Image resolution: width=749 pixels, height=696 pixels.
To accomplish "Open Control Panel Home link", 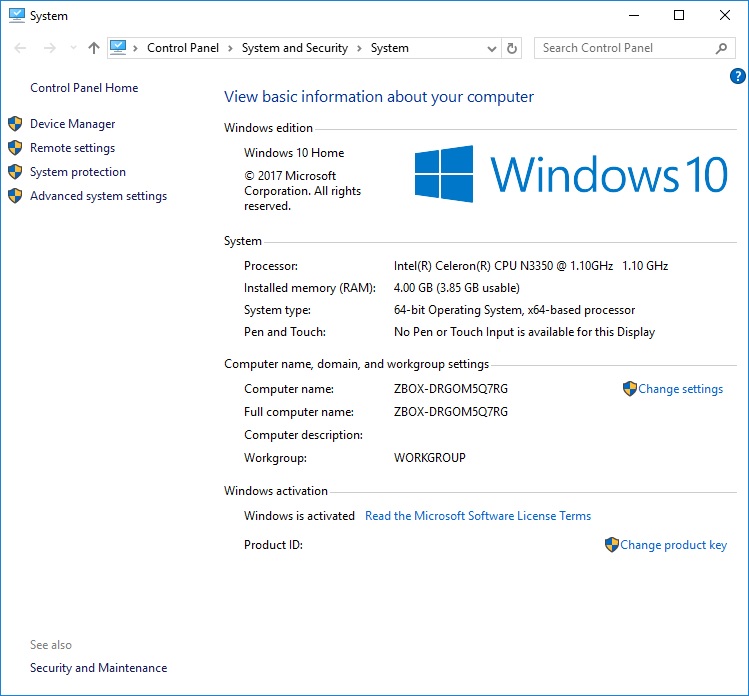I will tap(84, 88).
